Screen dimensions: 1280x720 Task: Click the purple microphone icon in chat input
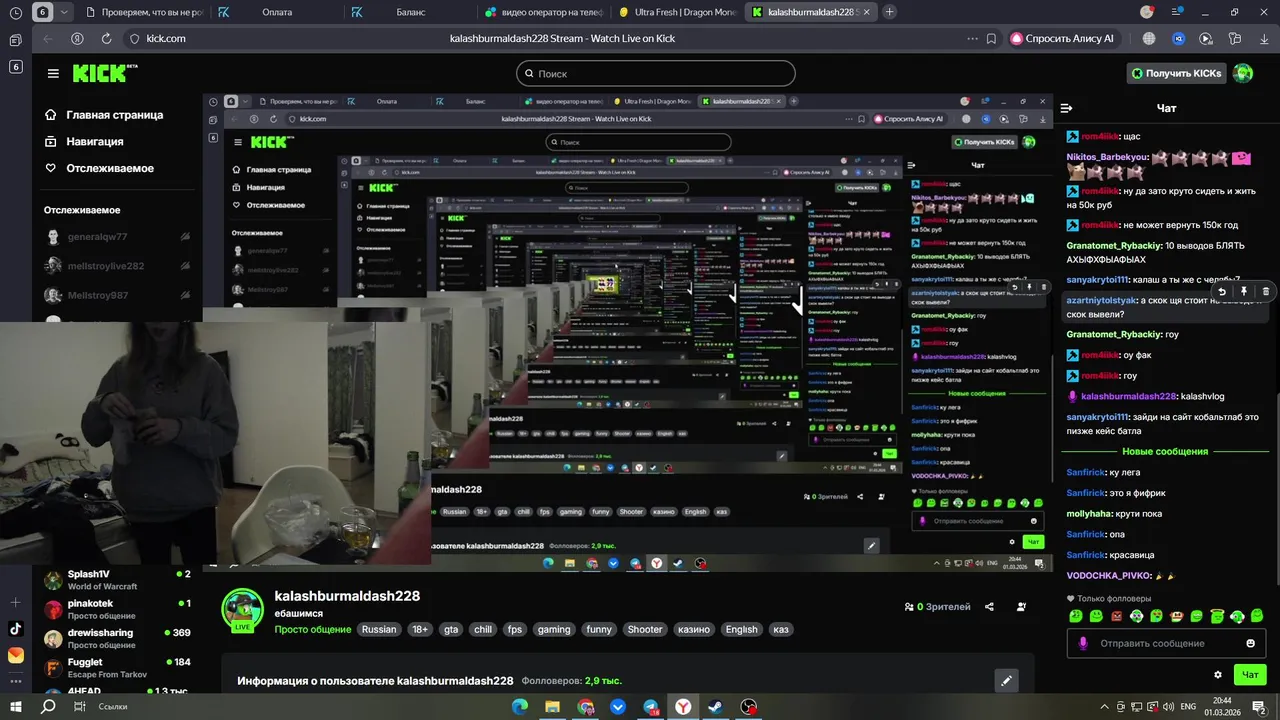[1083, 643]
